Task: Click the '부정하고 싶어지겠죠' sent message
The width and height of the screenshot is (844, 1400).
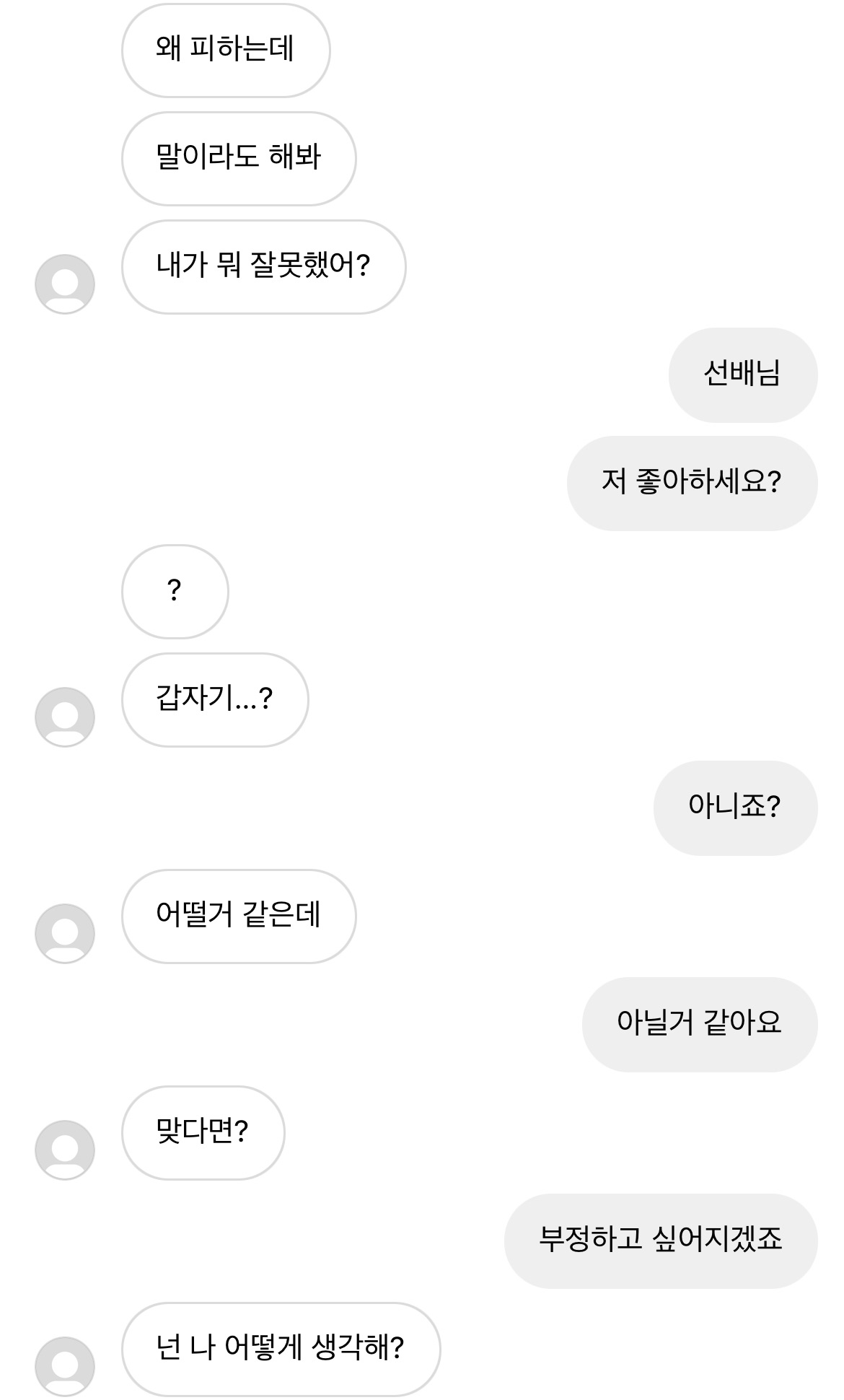Action: [x=660, y=1241]
